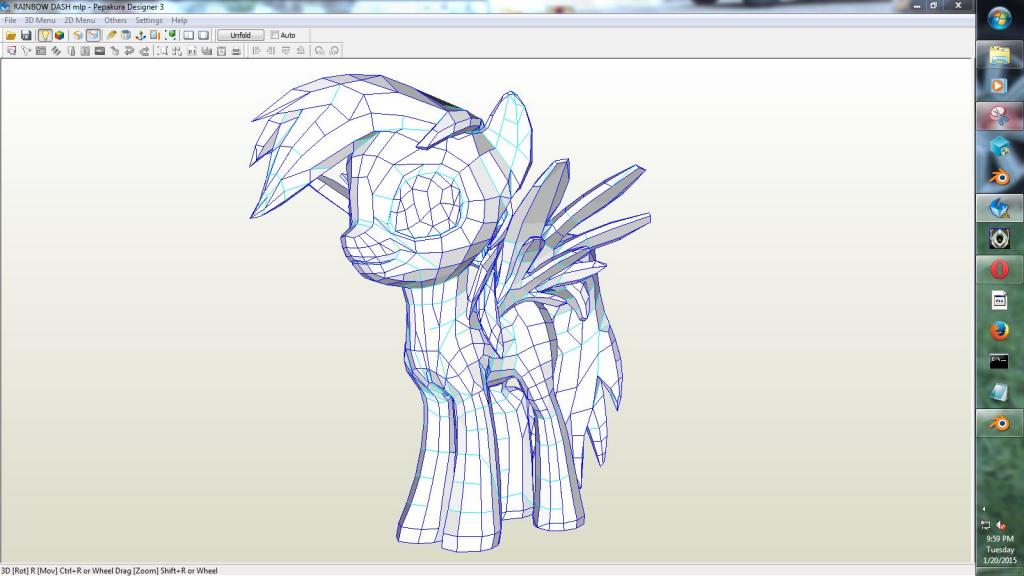Open the File menu

coord(10,20)
